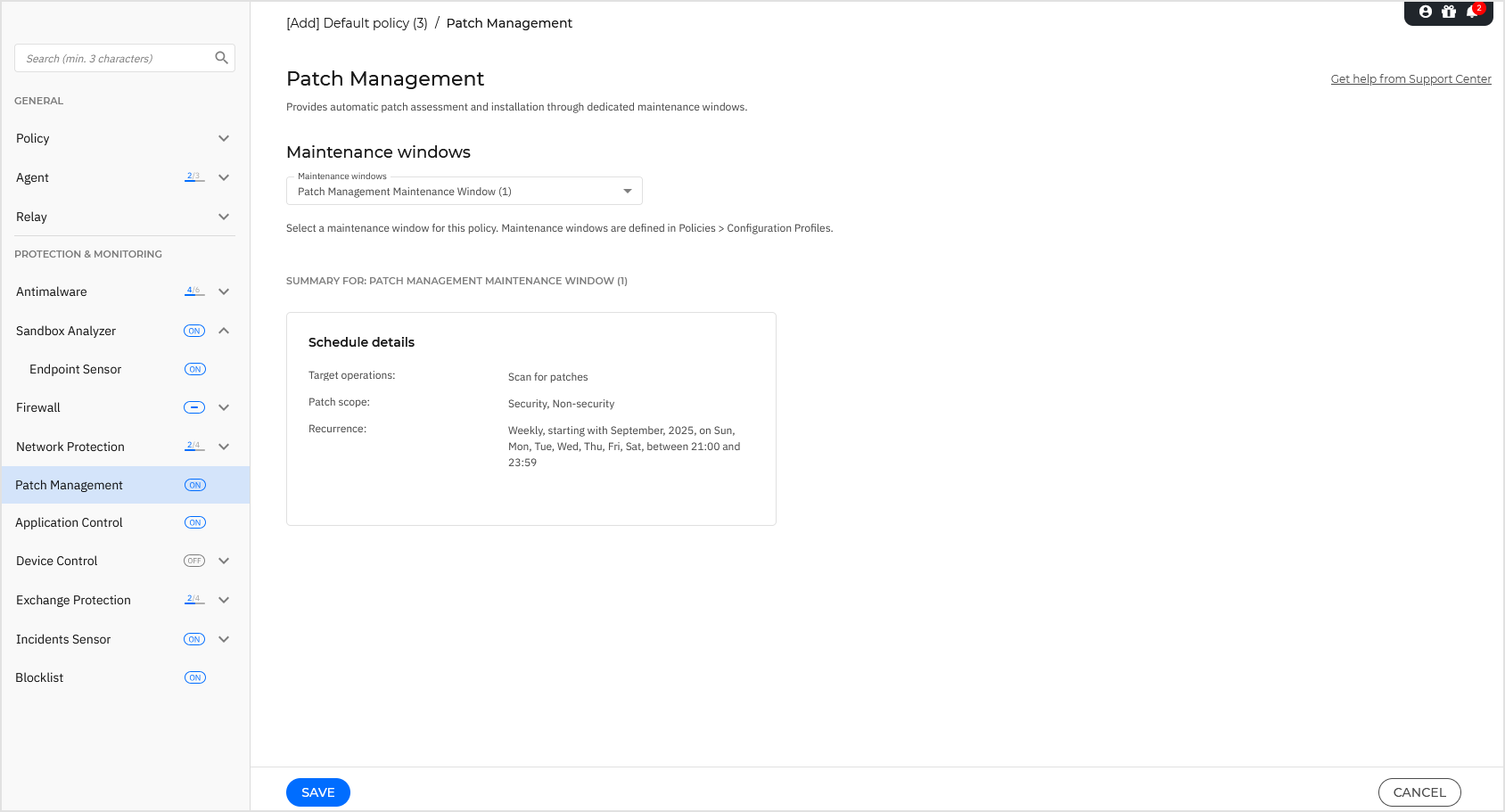This screenshot has width=1505, height=812.
Task: Open the Maintenance windows dropdown
Action: pos(627,190)
